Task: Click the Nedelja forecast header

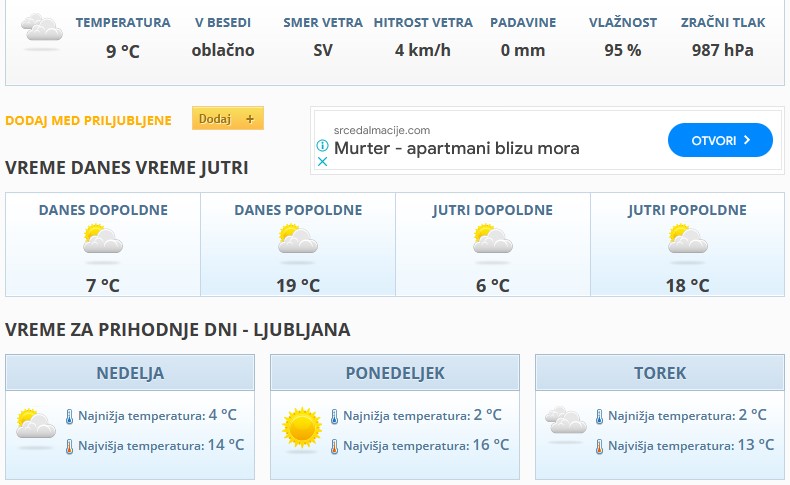Action: tap(130, 373)
